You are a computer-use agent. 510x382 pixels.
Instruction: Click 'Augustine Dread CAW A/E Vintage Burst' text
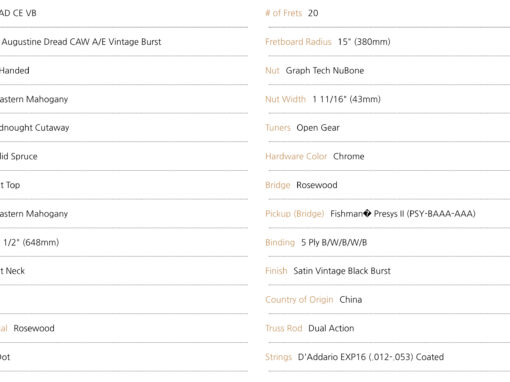point(81,42)
